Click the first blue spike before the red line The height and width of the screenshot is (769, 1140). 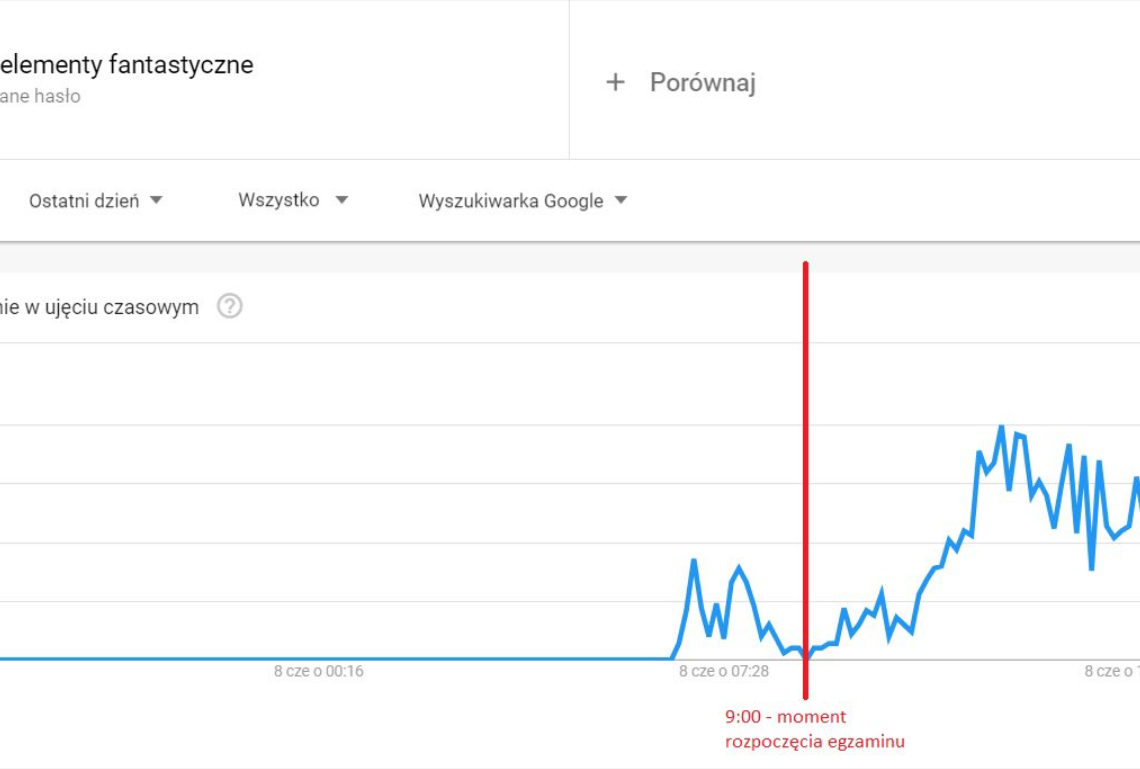pyautogui.click(x=693, y=561)
